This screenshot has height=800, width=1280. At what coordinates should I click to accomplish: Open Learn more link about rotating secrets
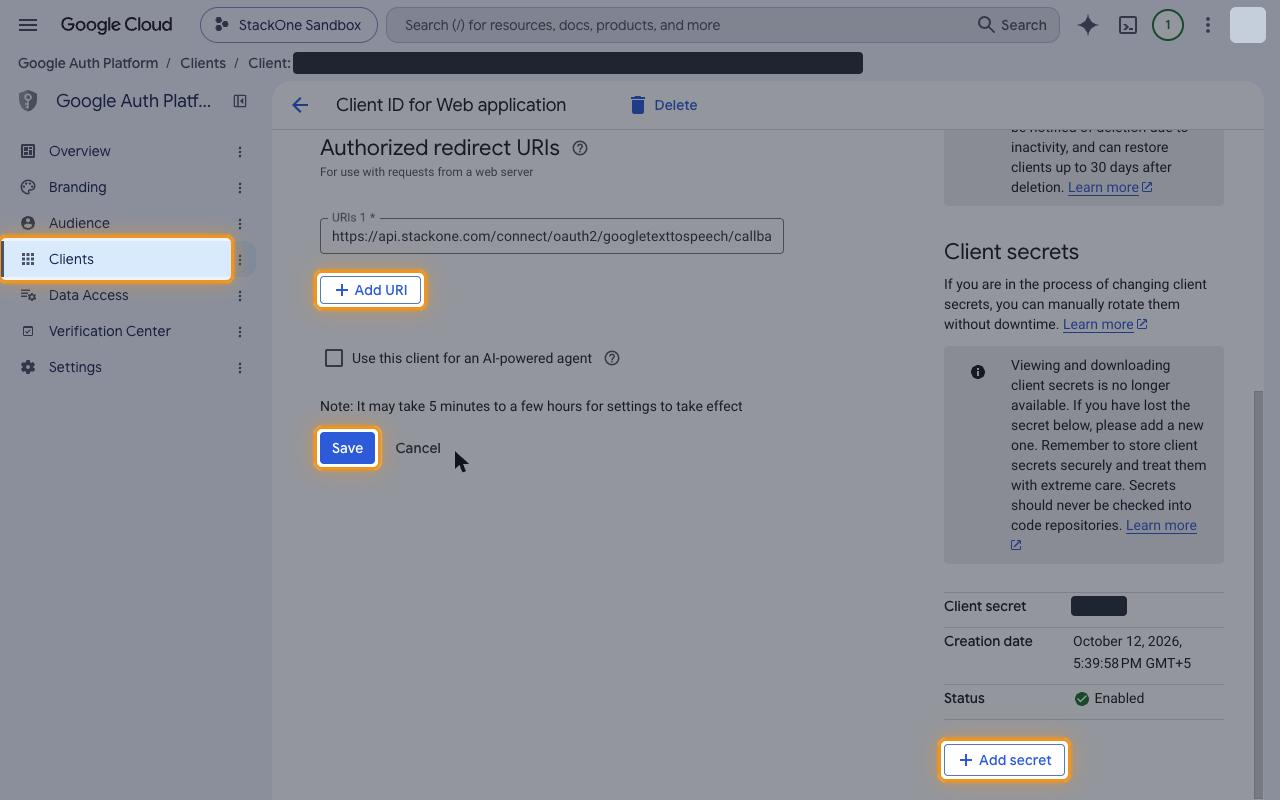point(1105,324)
